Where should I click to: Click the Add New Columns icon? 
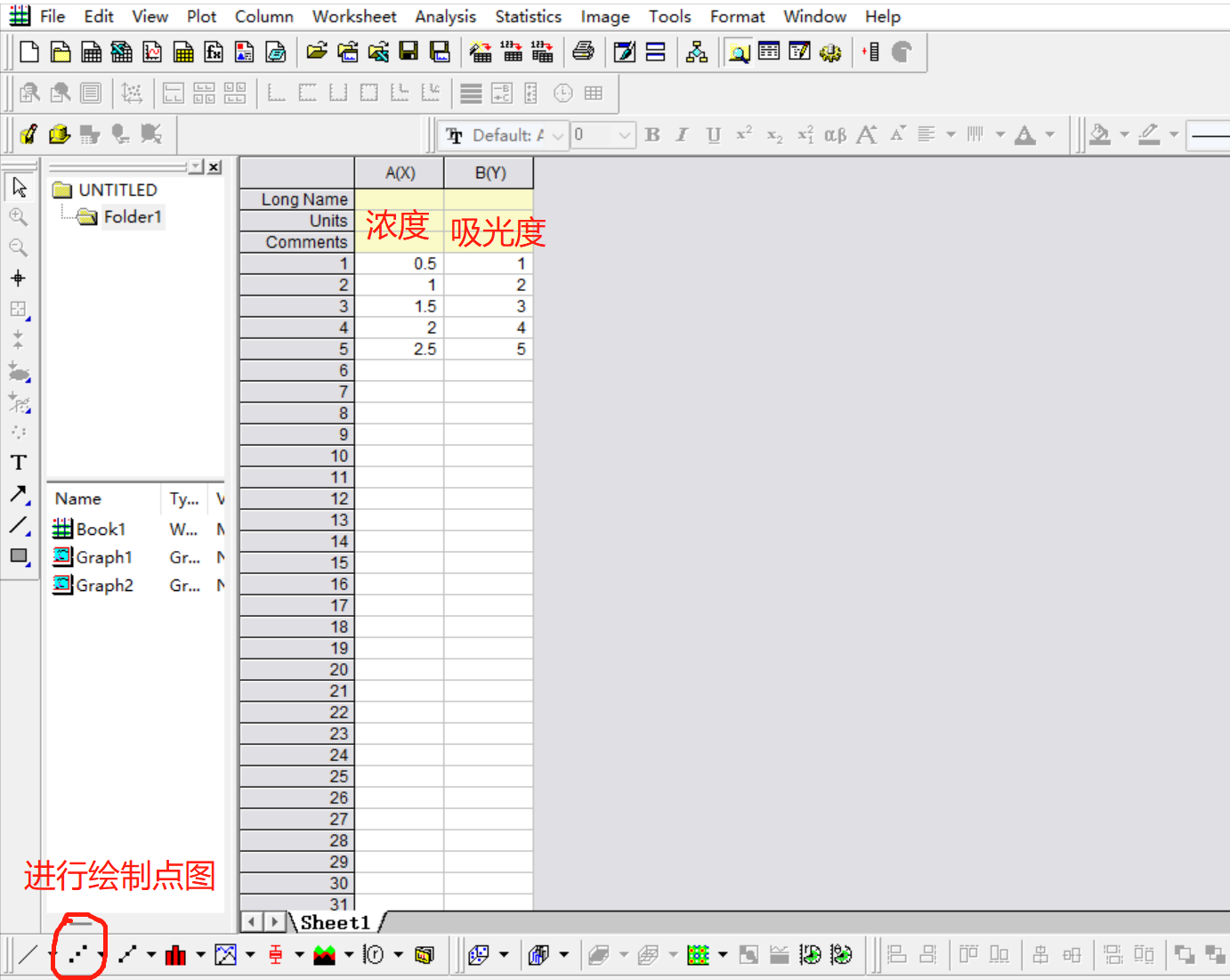871,52
